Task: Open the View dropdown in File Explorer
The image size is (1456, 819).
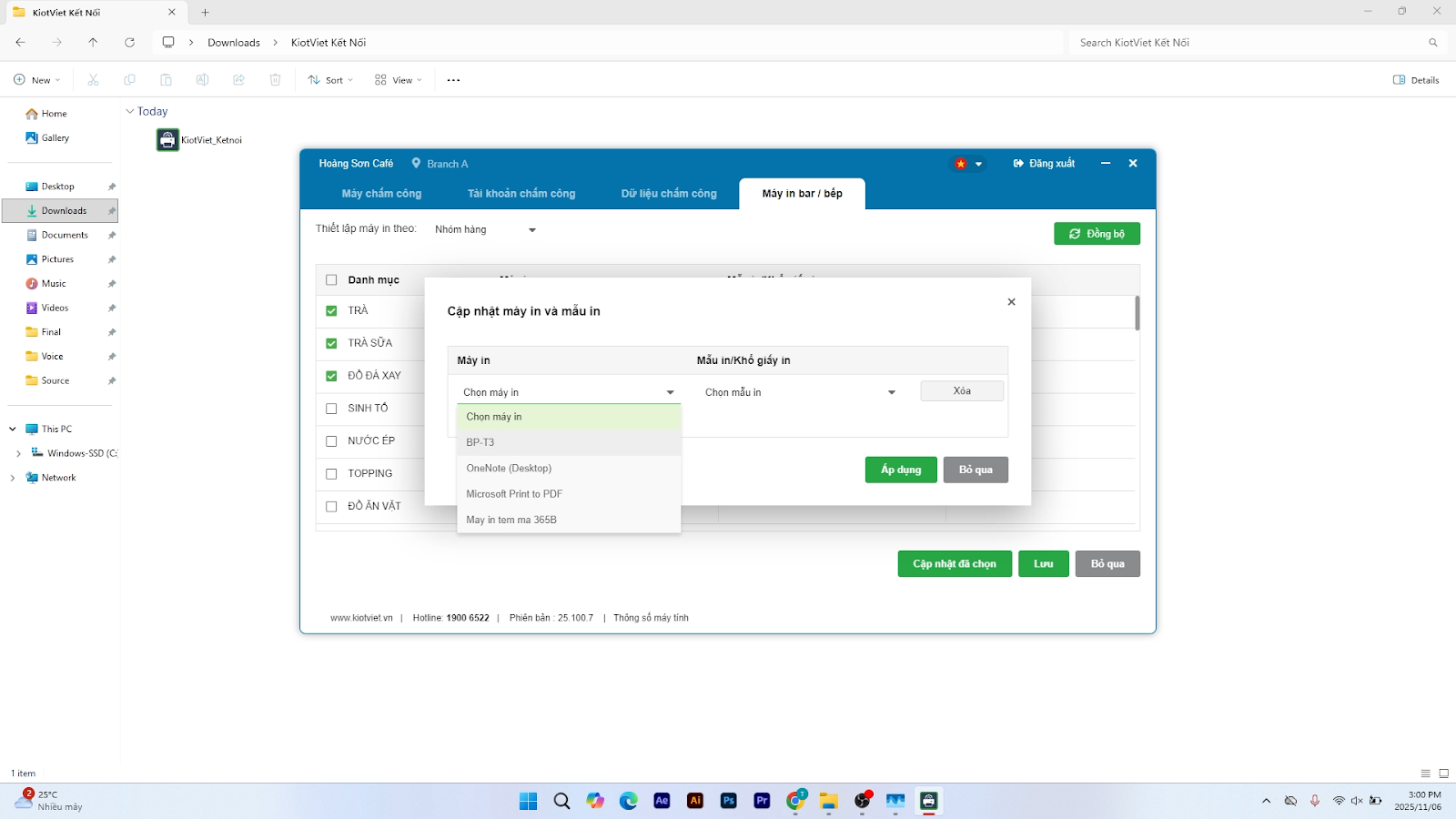Action: pos(399,80)
